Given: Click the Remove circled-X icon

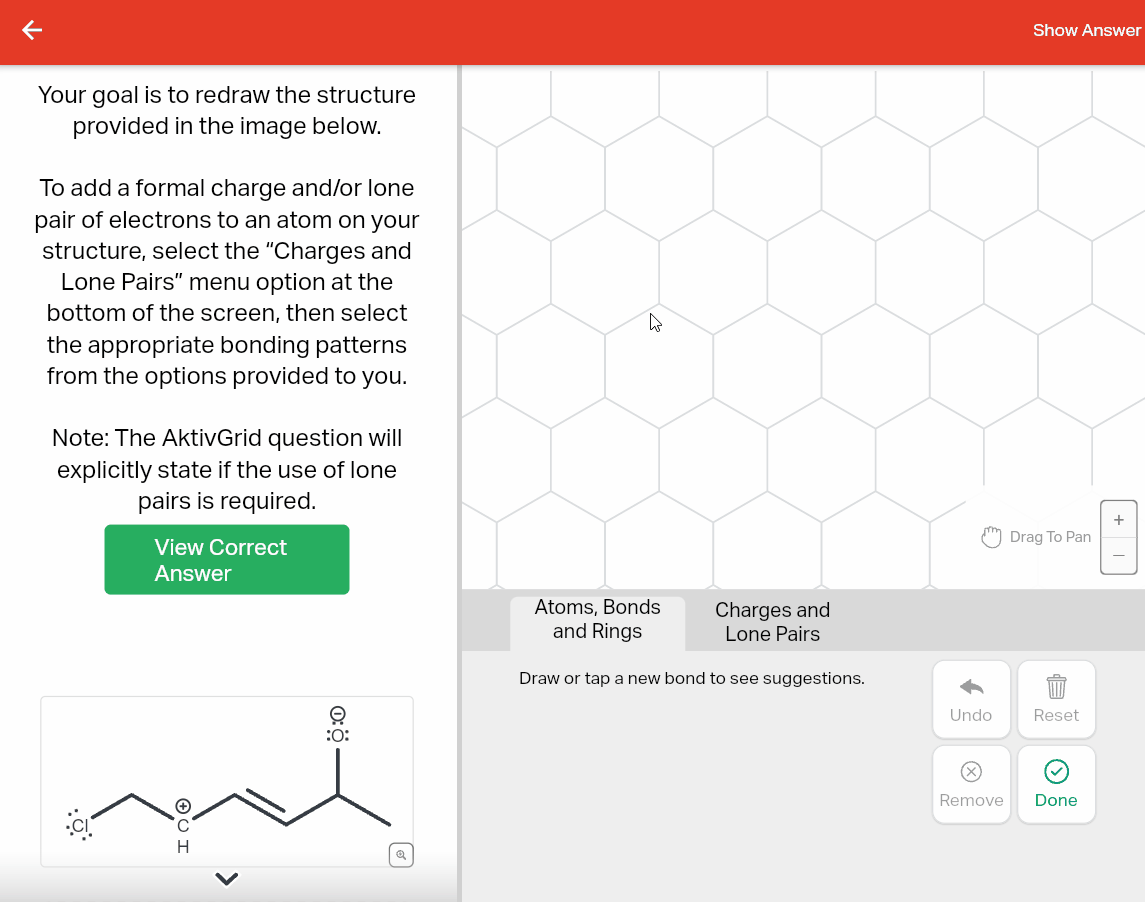Looking at the screenshot, I should [969, 772].
